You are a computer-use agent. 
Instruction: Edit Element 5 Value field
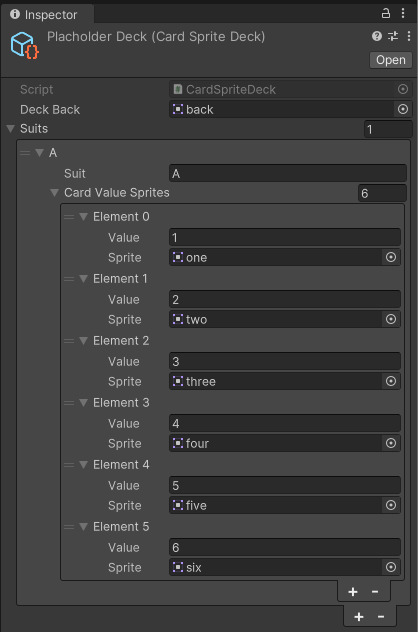pos(285,547)
